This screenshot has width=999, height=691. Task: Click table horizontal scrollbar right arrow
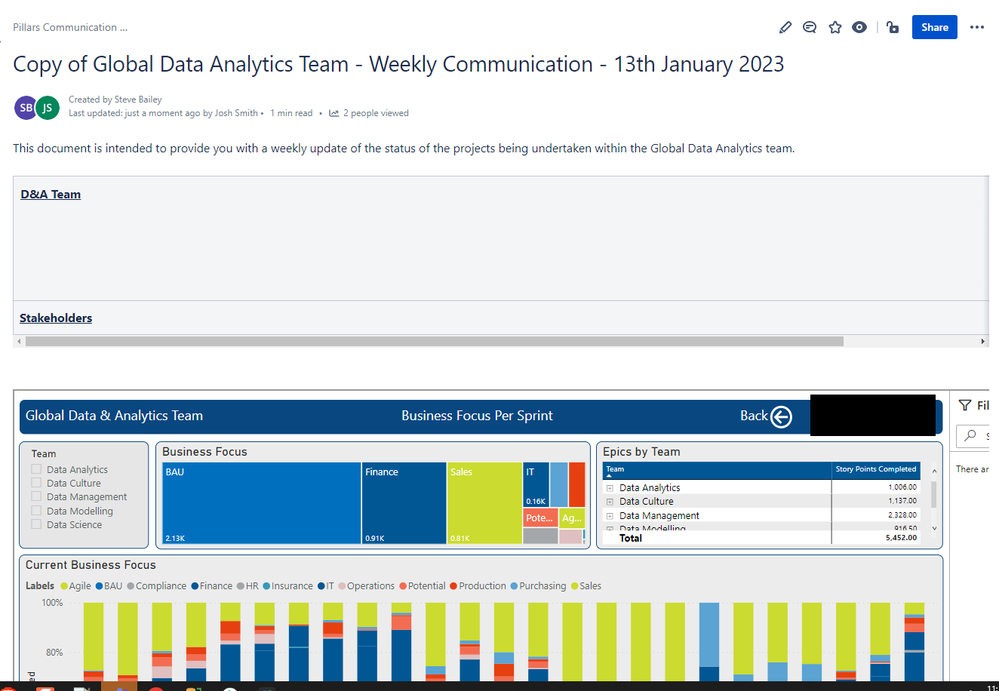[982, 341]
